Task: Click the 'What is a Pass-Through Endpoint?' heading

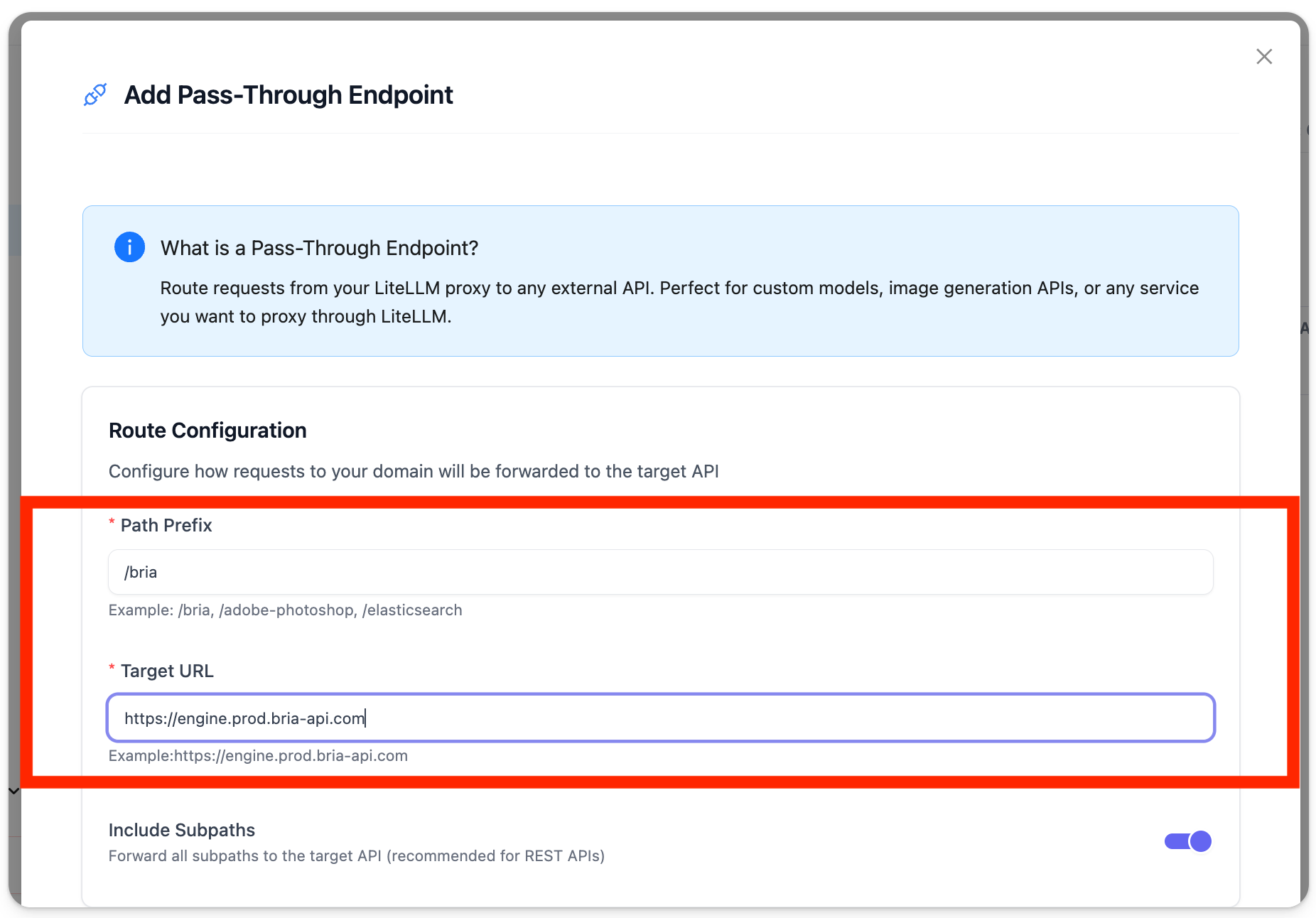Action: tap(319, 247)
